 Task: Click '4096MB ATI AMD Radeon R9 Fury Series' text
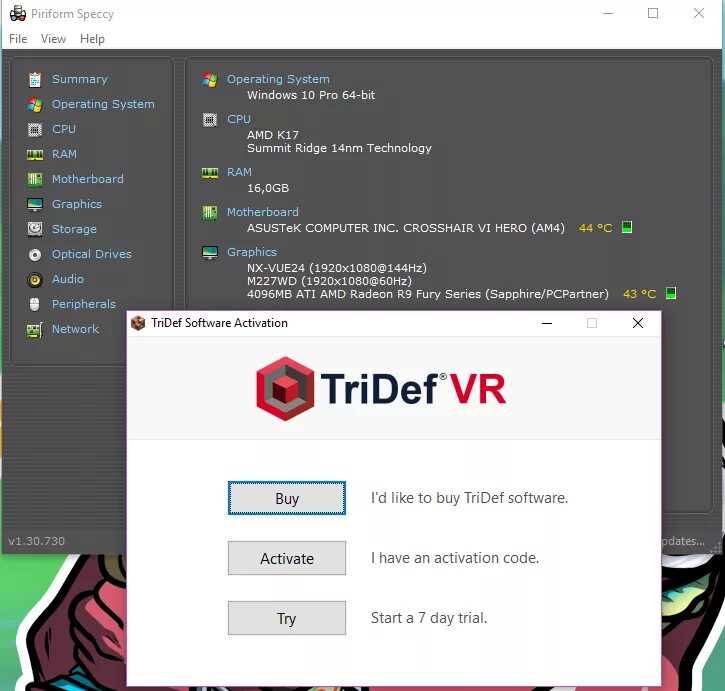[428, 294]
